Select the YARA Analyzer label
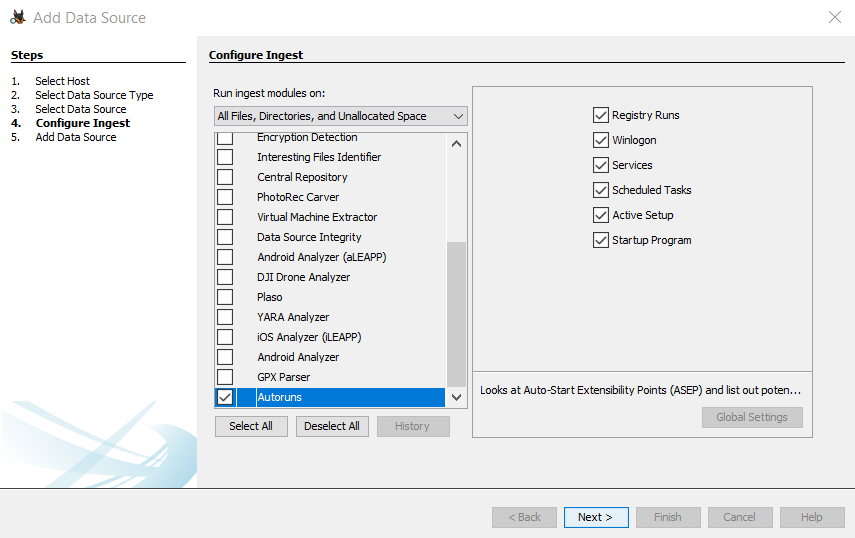855x538 pixels. click(x=293, y=317)
